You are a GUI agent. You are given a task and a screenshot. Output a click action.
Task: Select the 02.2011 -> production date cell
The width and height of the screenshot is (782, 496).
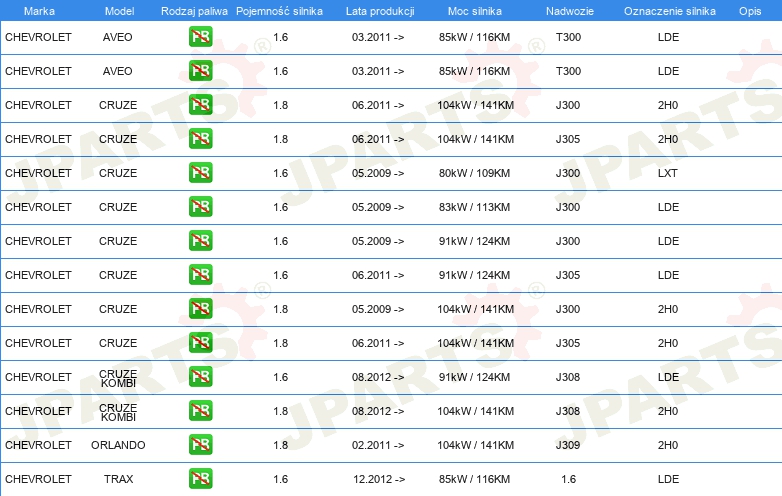point(378,445)
